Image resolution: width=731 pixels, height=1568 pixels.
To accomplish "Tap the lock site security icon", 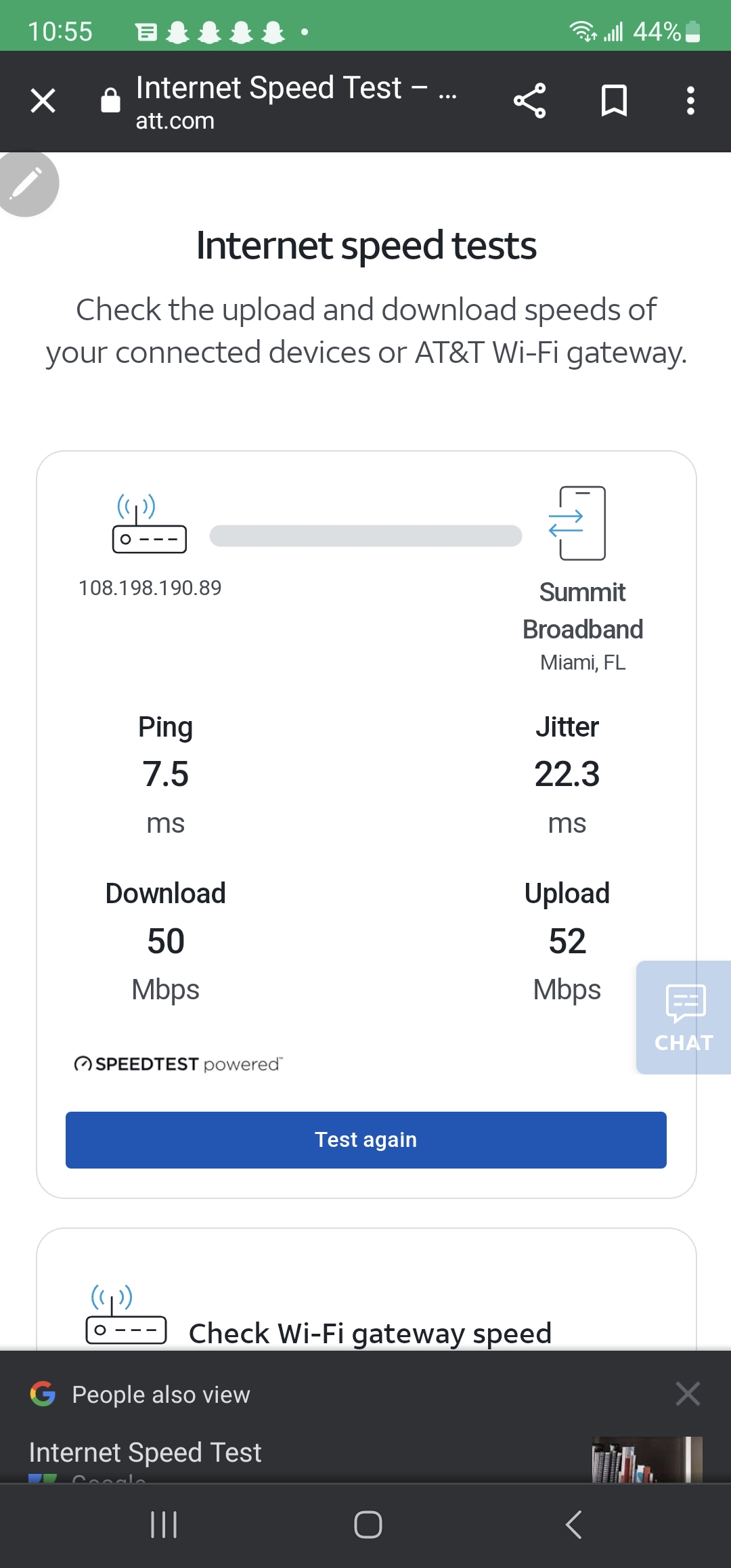I will [110, 102].
